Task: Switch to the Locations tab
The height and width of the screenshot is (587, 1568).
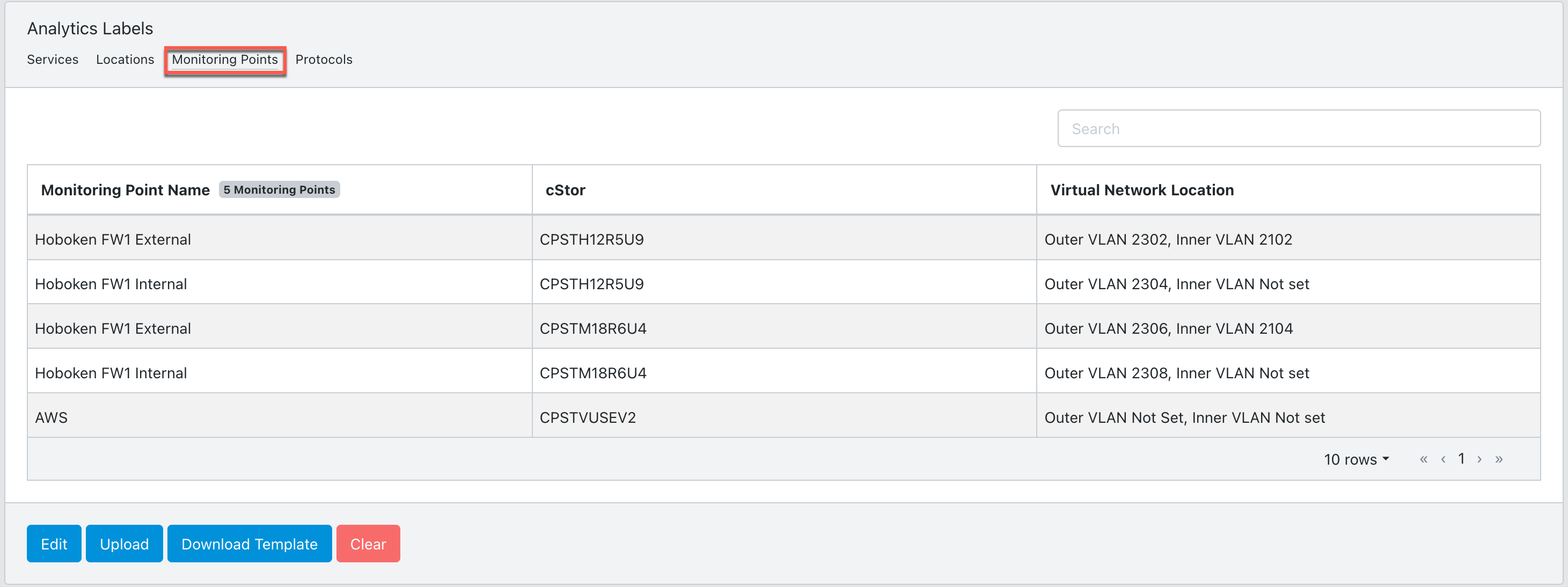Action: click(x=125, y=60)
